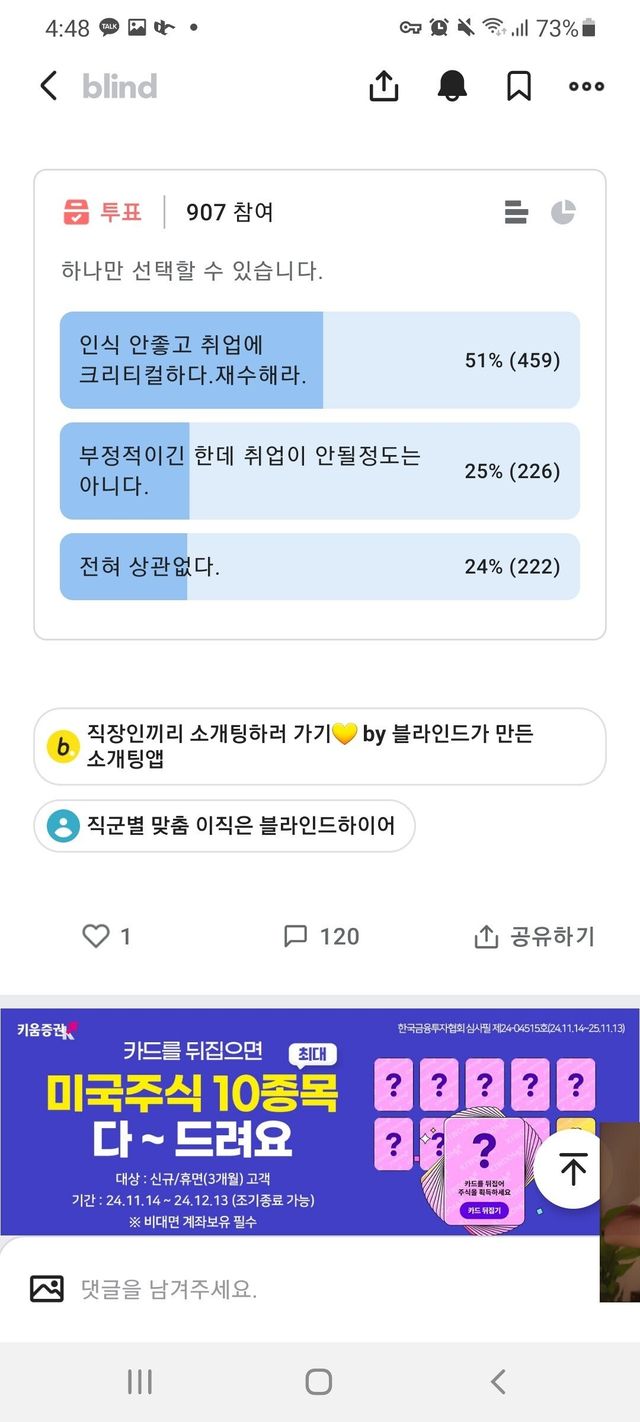Select the '전혀 상관없다' poll option
The height and width of the screenshot is (1422, 640).
320,567
